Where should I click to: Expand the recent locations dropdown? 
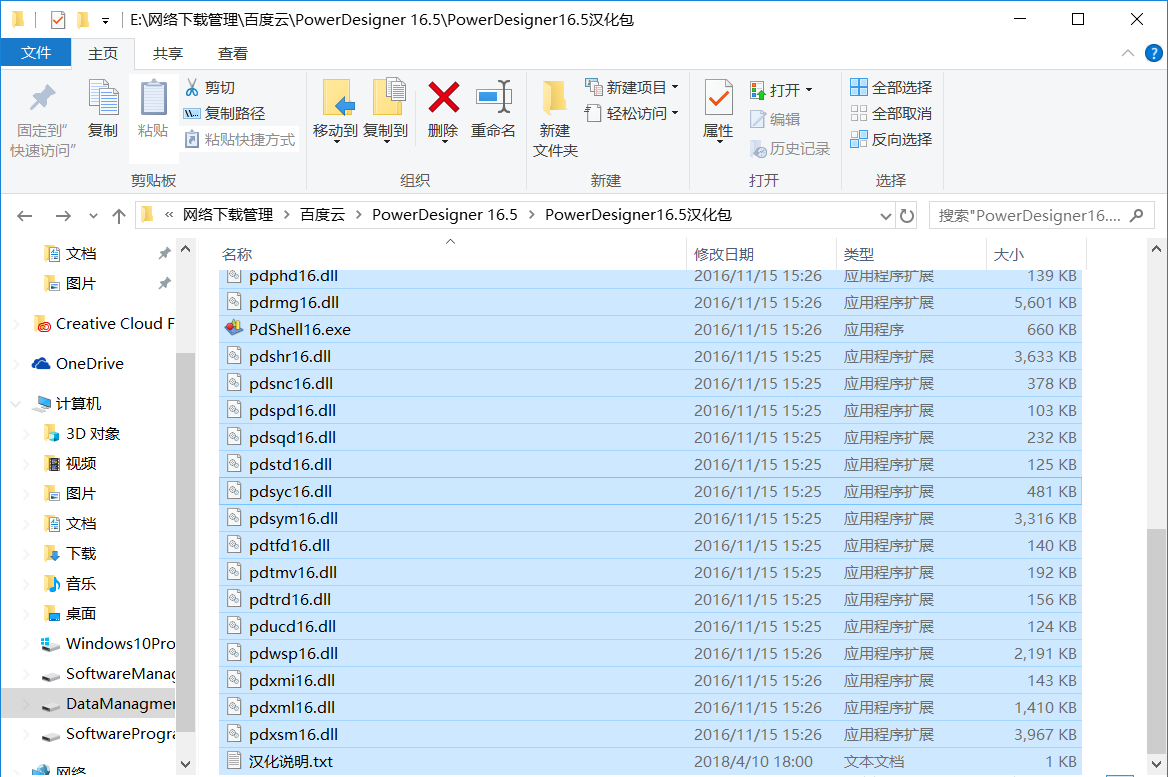pyautogui.click(x=93, y=216)
